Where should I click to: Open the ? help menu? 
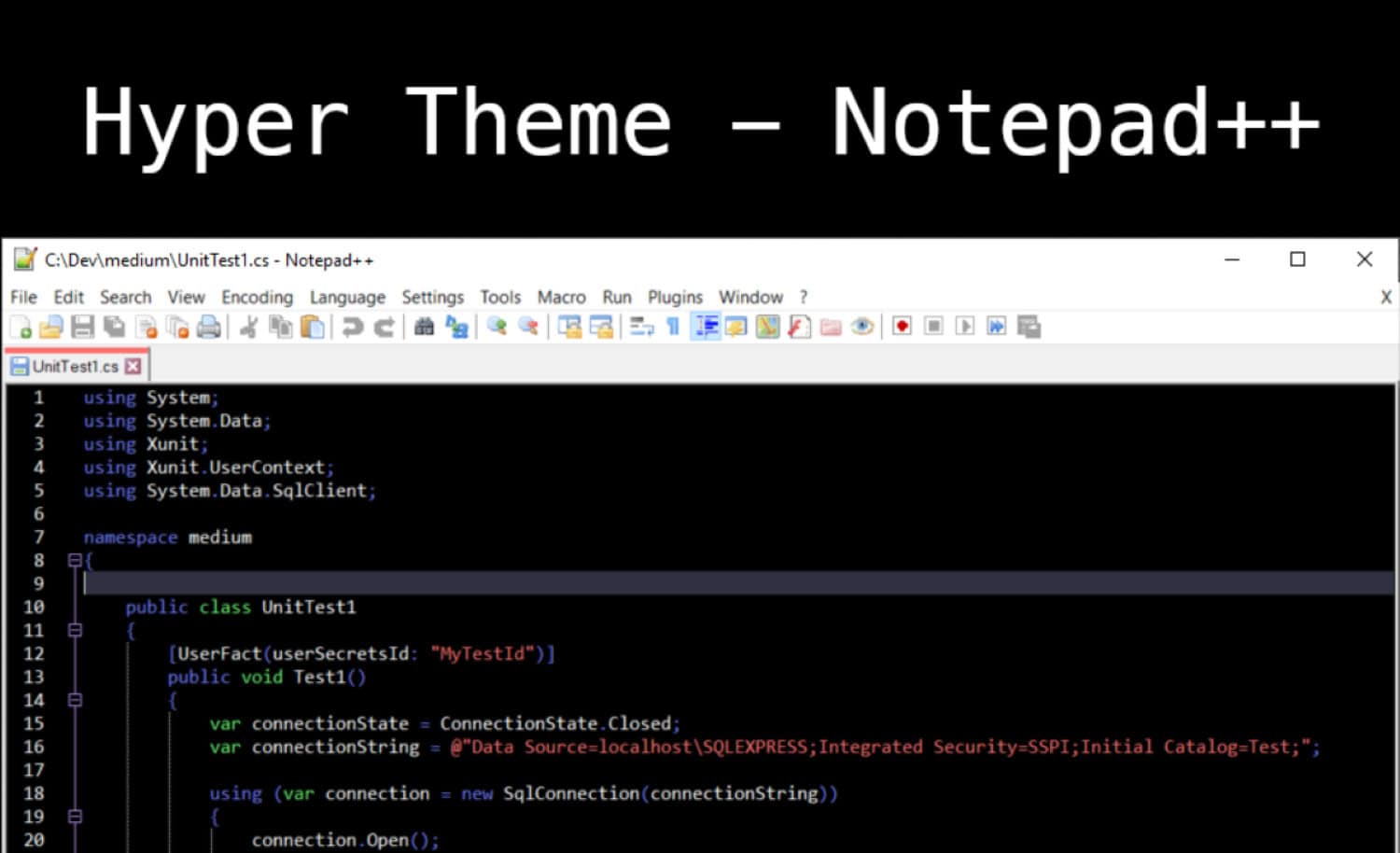click(803, 297)
